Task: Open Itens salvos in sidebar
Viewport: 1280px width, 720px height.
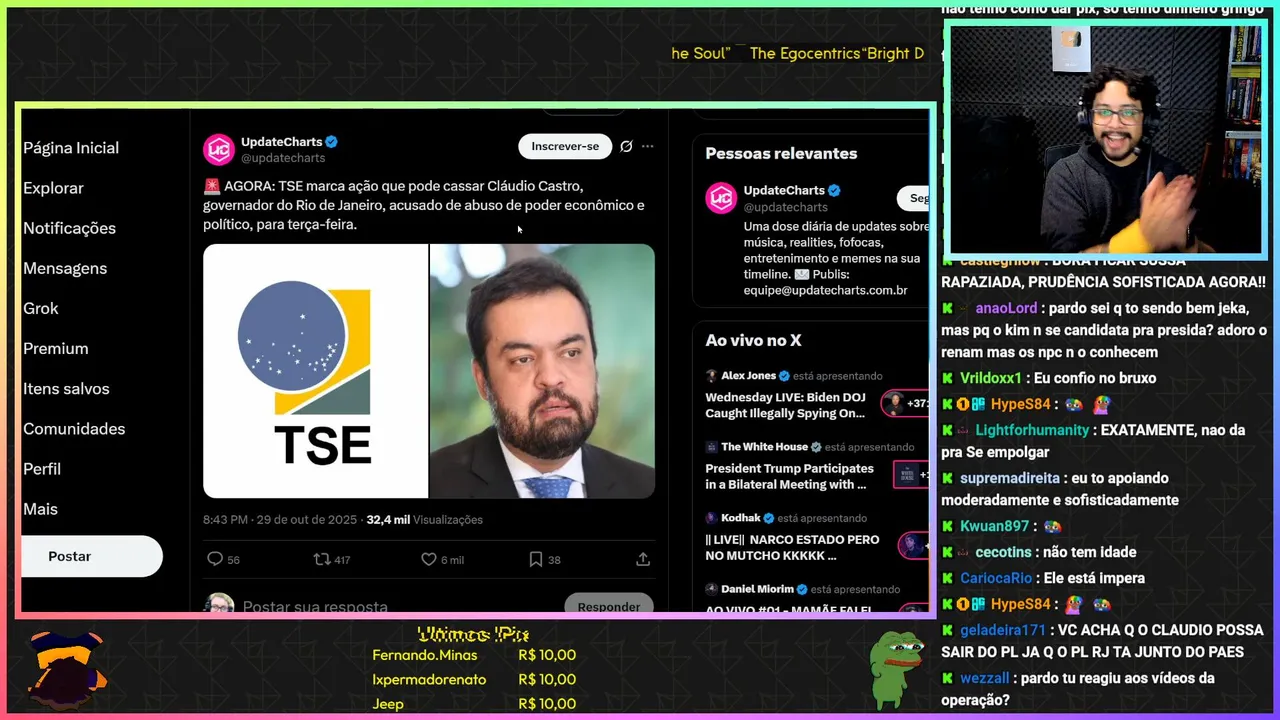Action: point(66,388)
